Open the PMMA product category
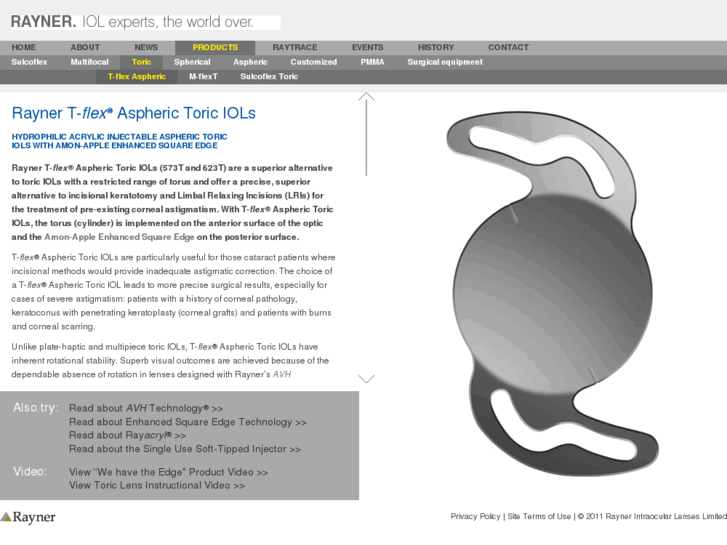The width and height of the screenshot is (727, 545). [372, 62]
